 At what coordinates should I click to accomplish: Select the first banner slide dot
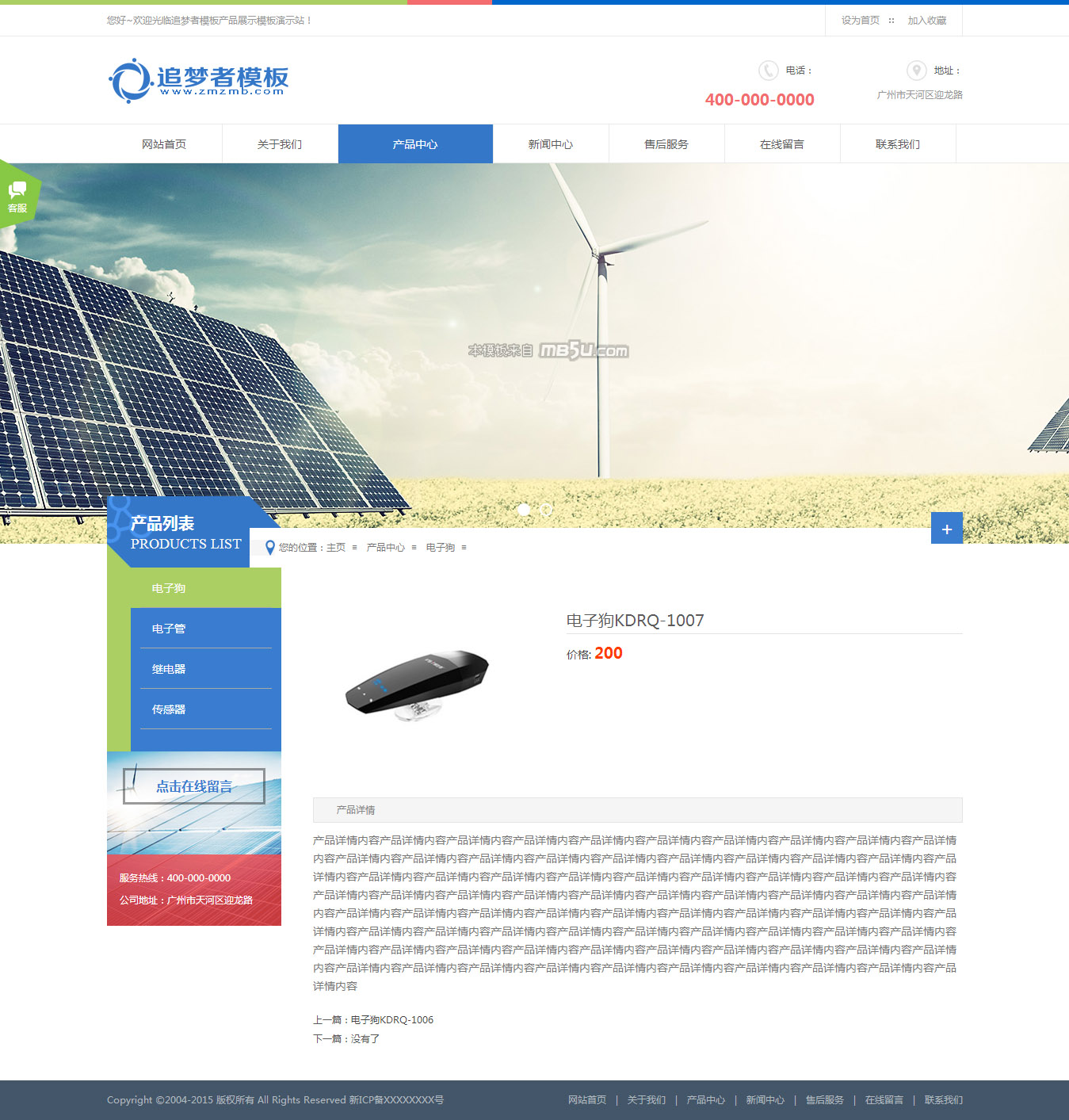[524, 510]
